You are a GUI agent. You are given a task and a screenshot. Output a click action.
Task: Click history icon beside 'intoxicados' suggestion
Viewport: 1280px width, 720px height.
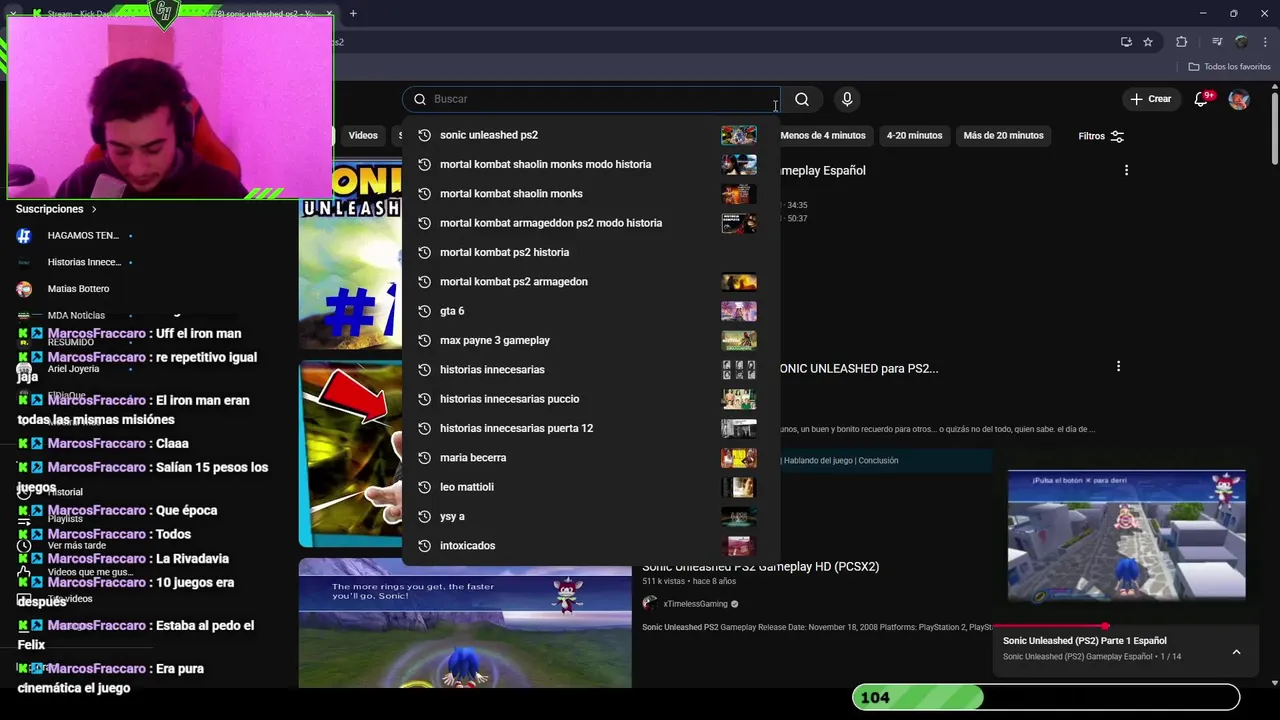(x=424, y=546)
